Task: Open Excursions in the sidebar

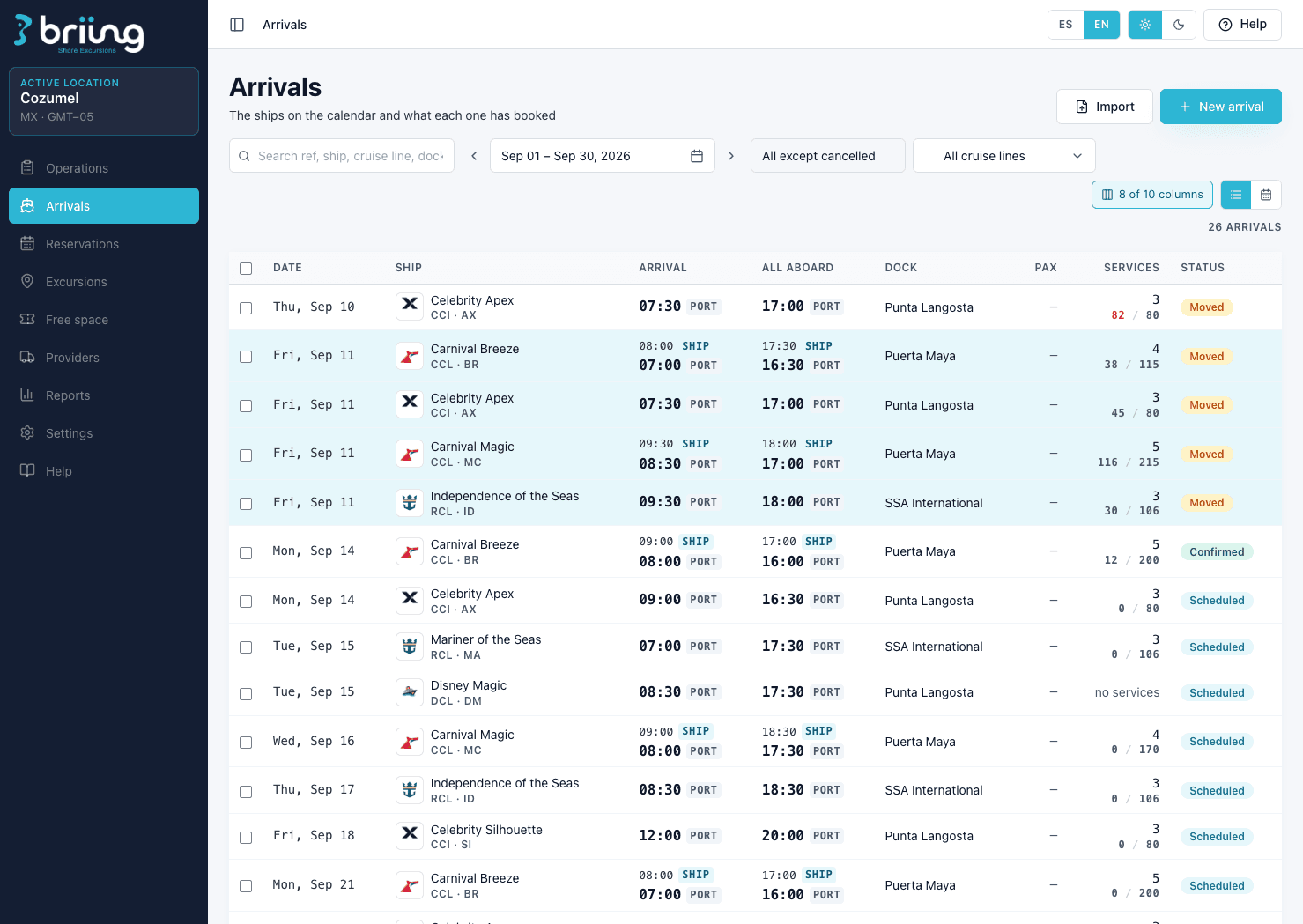Action: [x=104, y=282]
